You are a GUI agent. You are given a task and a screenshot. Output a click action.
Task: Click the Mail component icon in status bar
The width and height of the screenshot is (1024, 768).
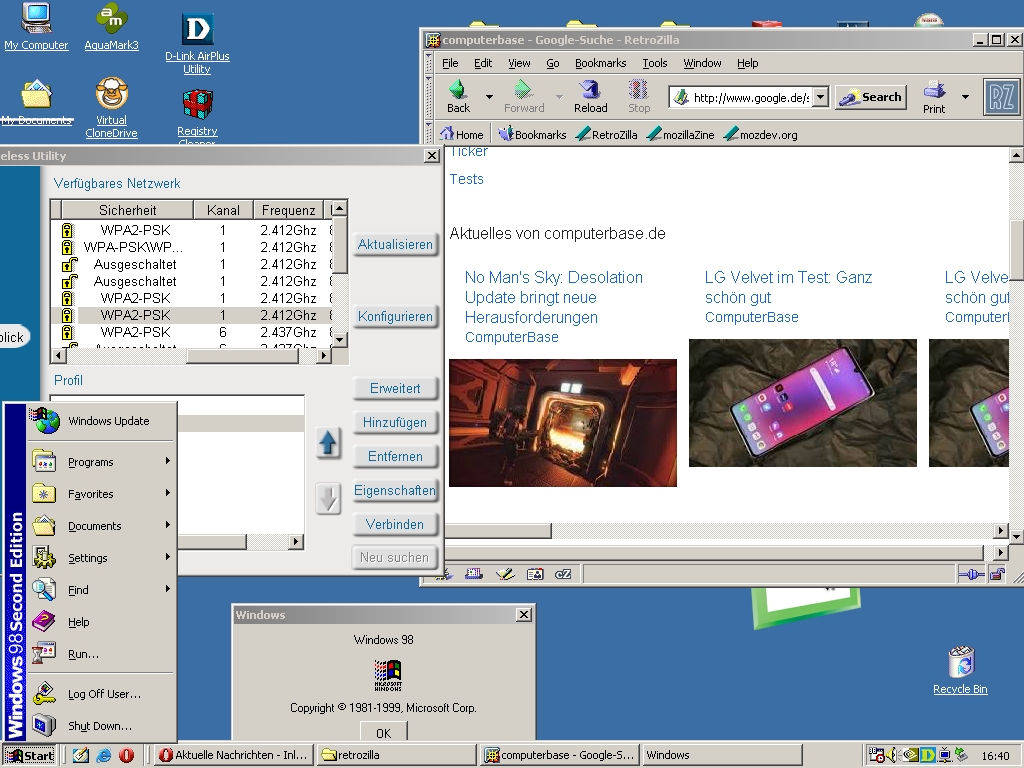[x=473, y=574]
